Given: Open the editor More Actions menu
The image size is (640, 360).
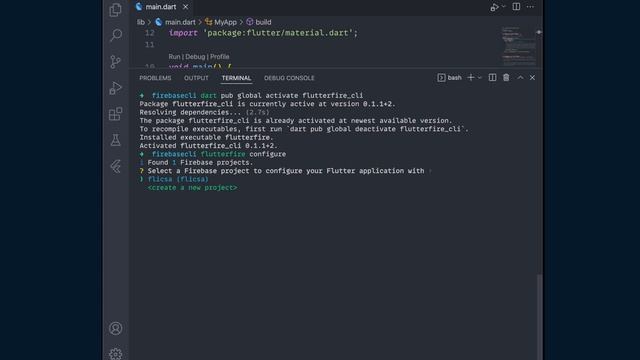Looking at the screenshot, I should [x=530, y=7].
